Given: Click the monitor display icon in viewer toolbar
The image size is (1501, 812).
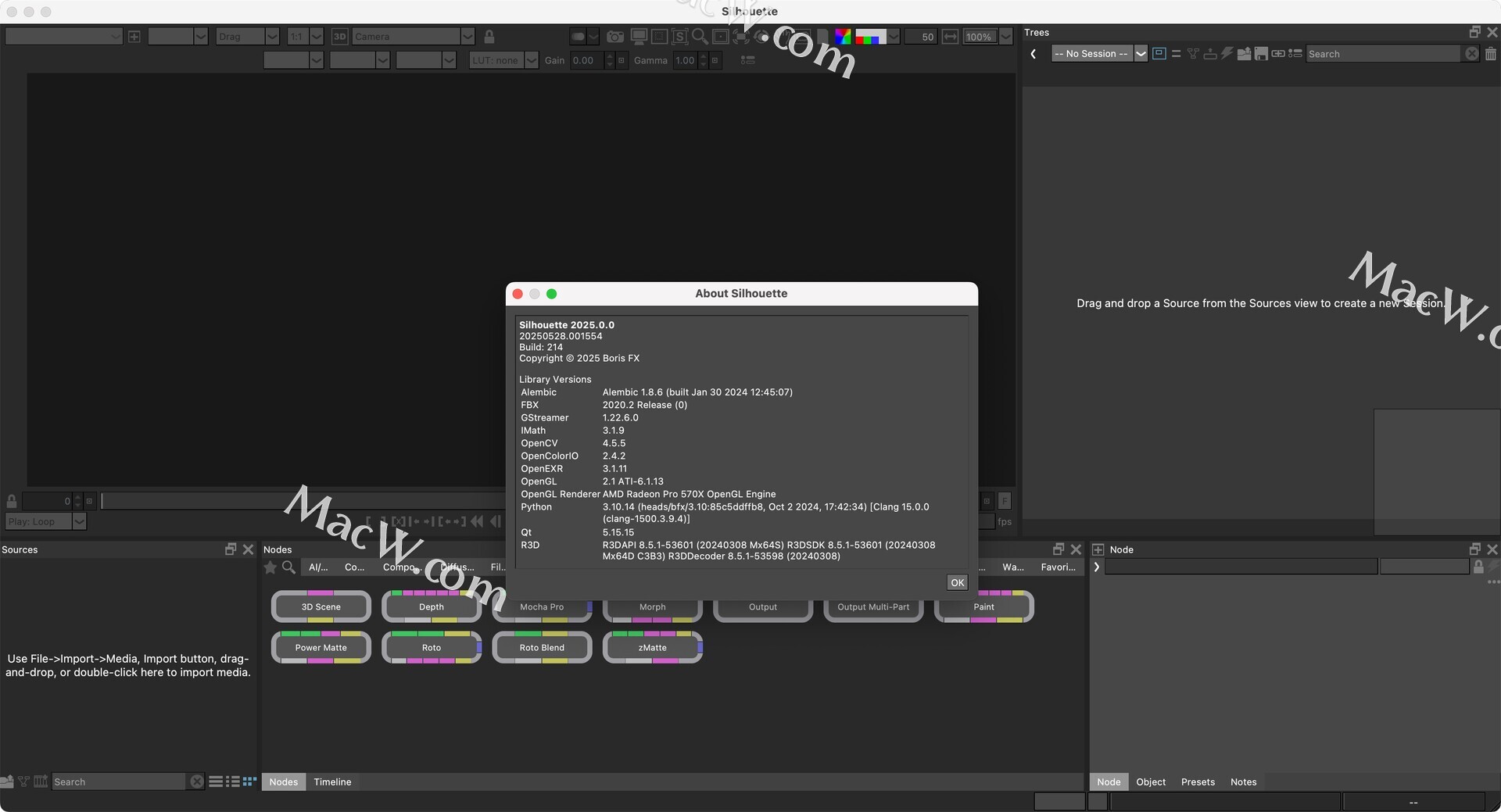Looking at the screenshot, I should tap(639, 37).
